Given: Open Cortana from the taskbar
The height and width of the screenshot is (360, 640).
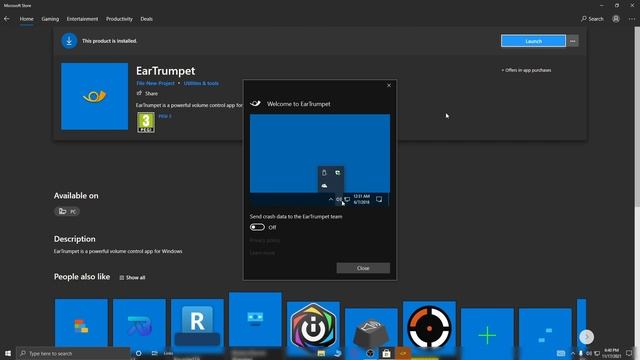Looking at the screenshot, I should [x=138, y=353].
